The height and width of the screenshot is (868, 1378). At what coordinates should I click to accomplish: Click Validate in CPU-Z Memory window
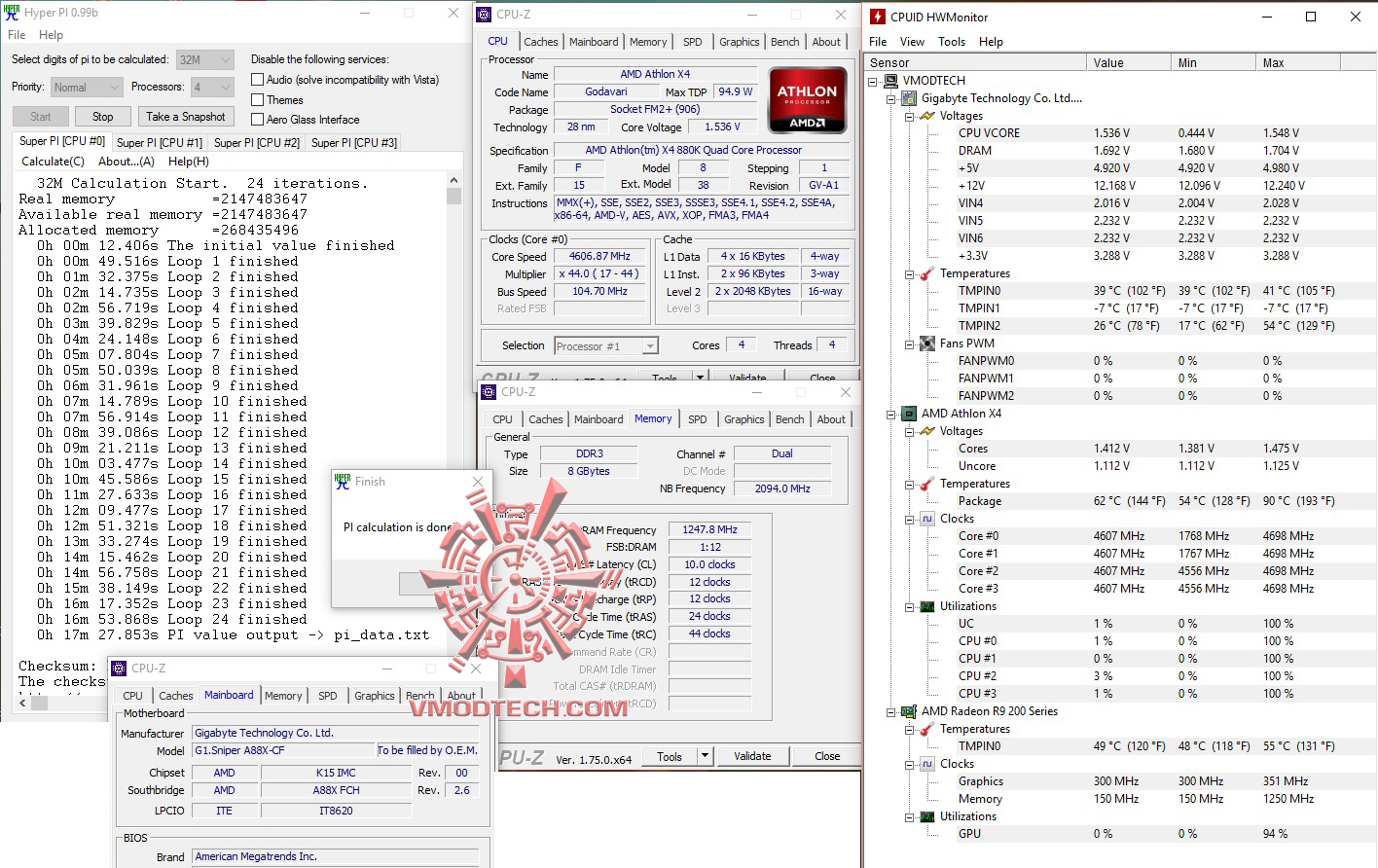click(x=752, y=756)
